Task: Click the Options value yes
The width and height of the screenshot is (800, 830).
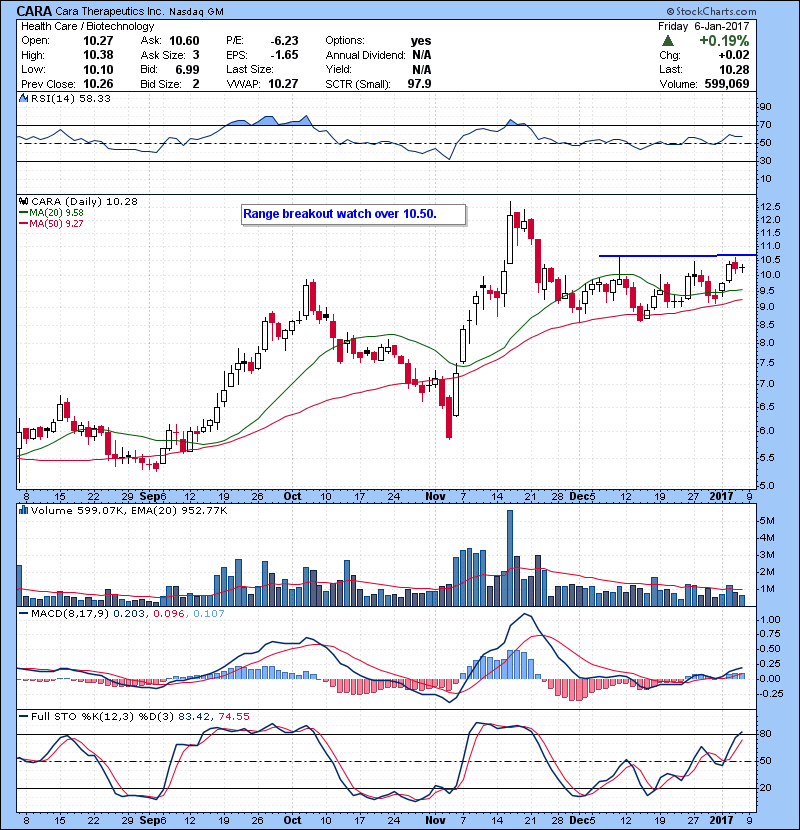Action: pyautogui.click(x=421, y=41)
